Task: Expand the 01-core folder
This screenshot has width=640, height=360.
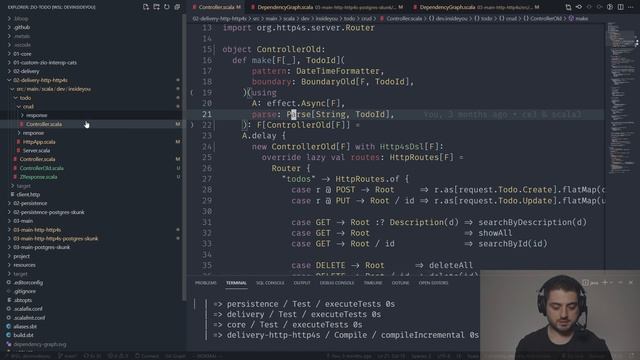Action: tap(9, 54)
